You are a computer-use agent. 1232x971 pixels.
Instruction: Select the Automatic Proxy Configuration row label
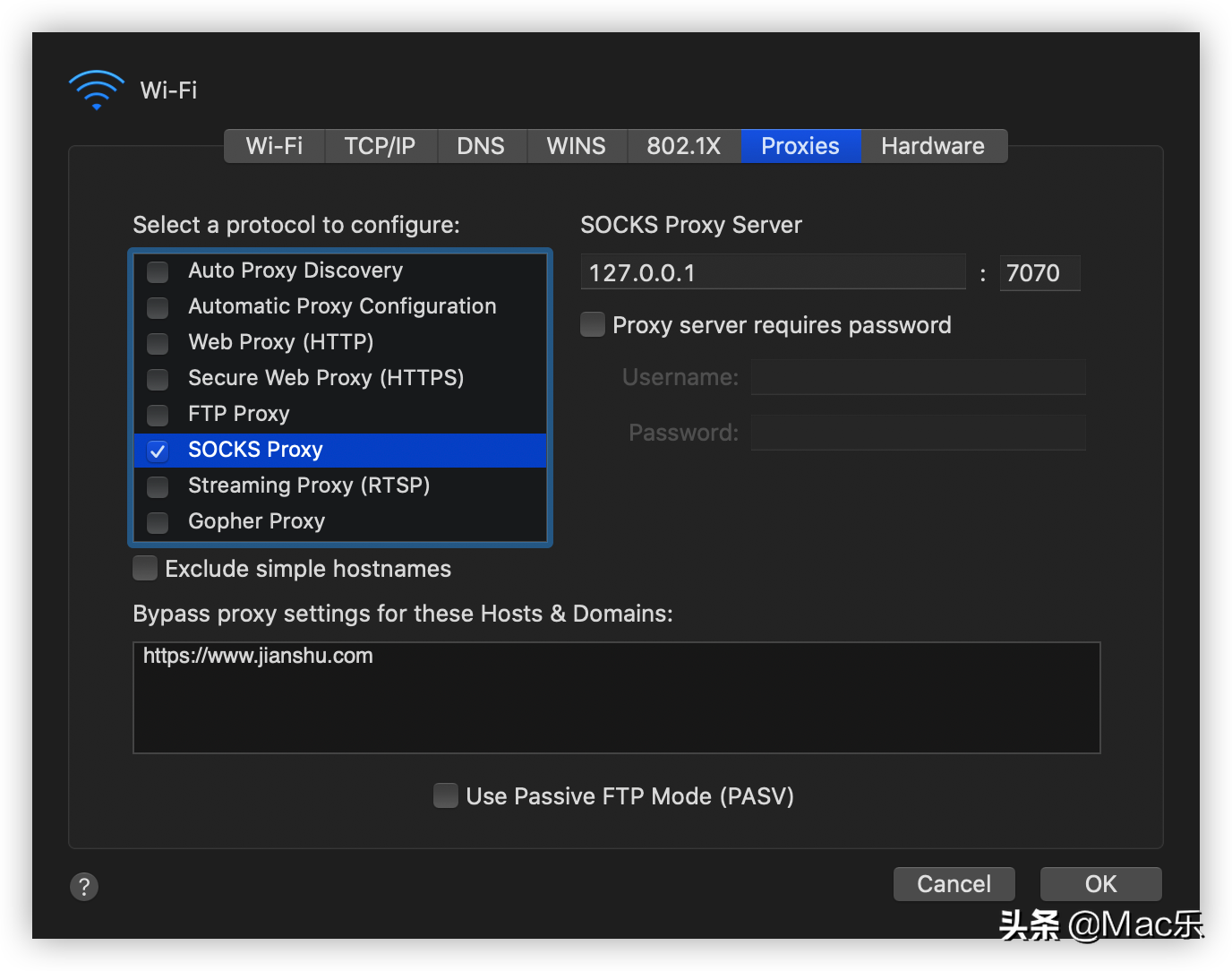(x=342, y=306)
